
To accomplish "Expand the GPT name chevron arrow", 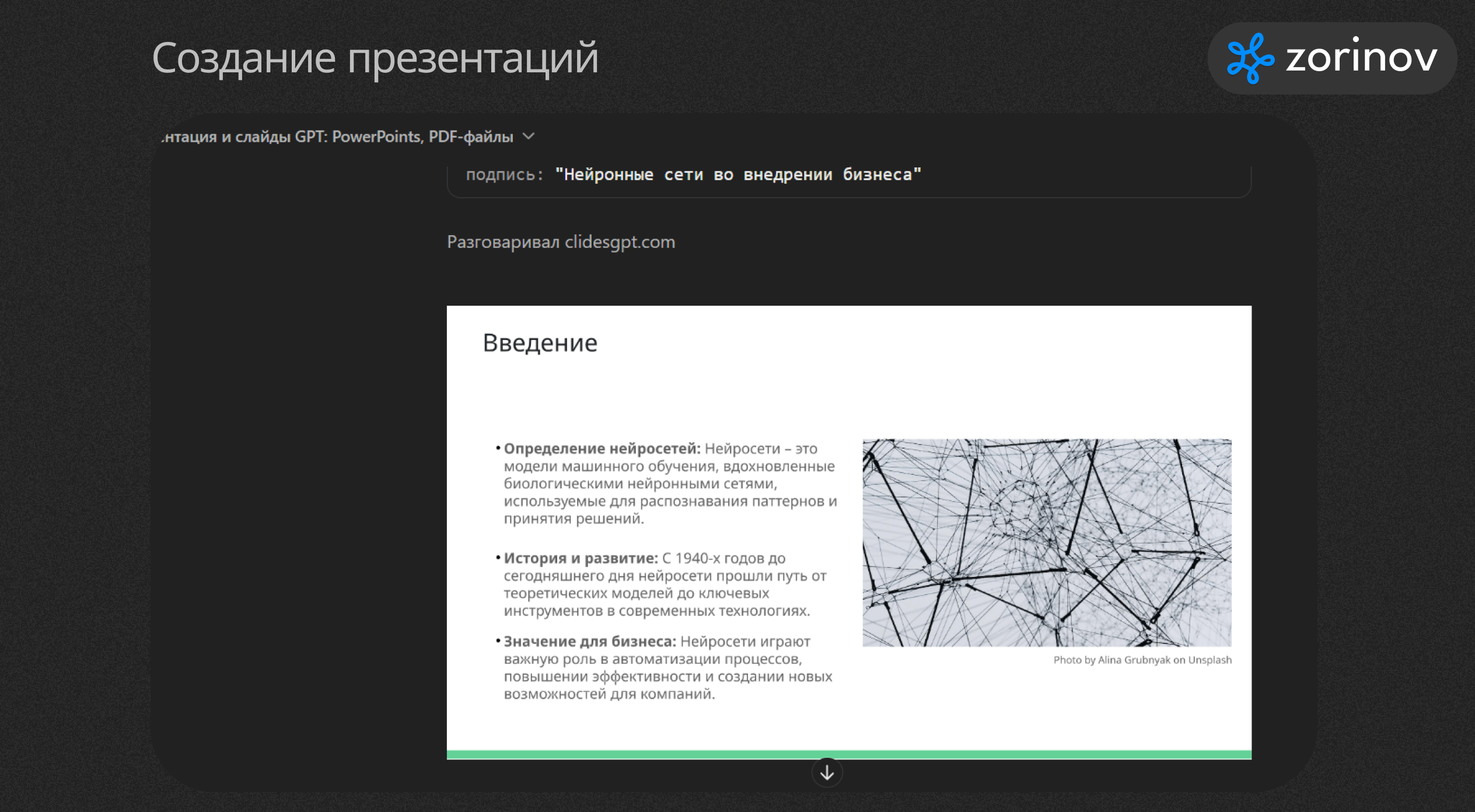I will coord(529,136).
